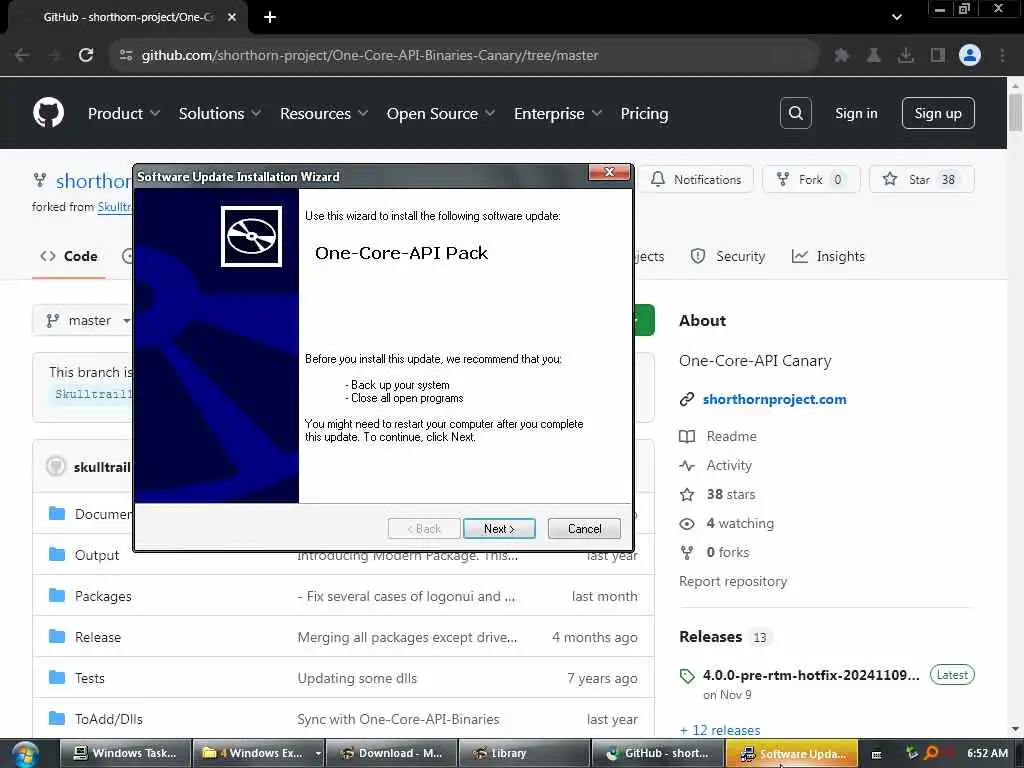Go back in the browser

tap(22, 55)
